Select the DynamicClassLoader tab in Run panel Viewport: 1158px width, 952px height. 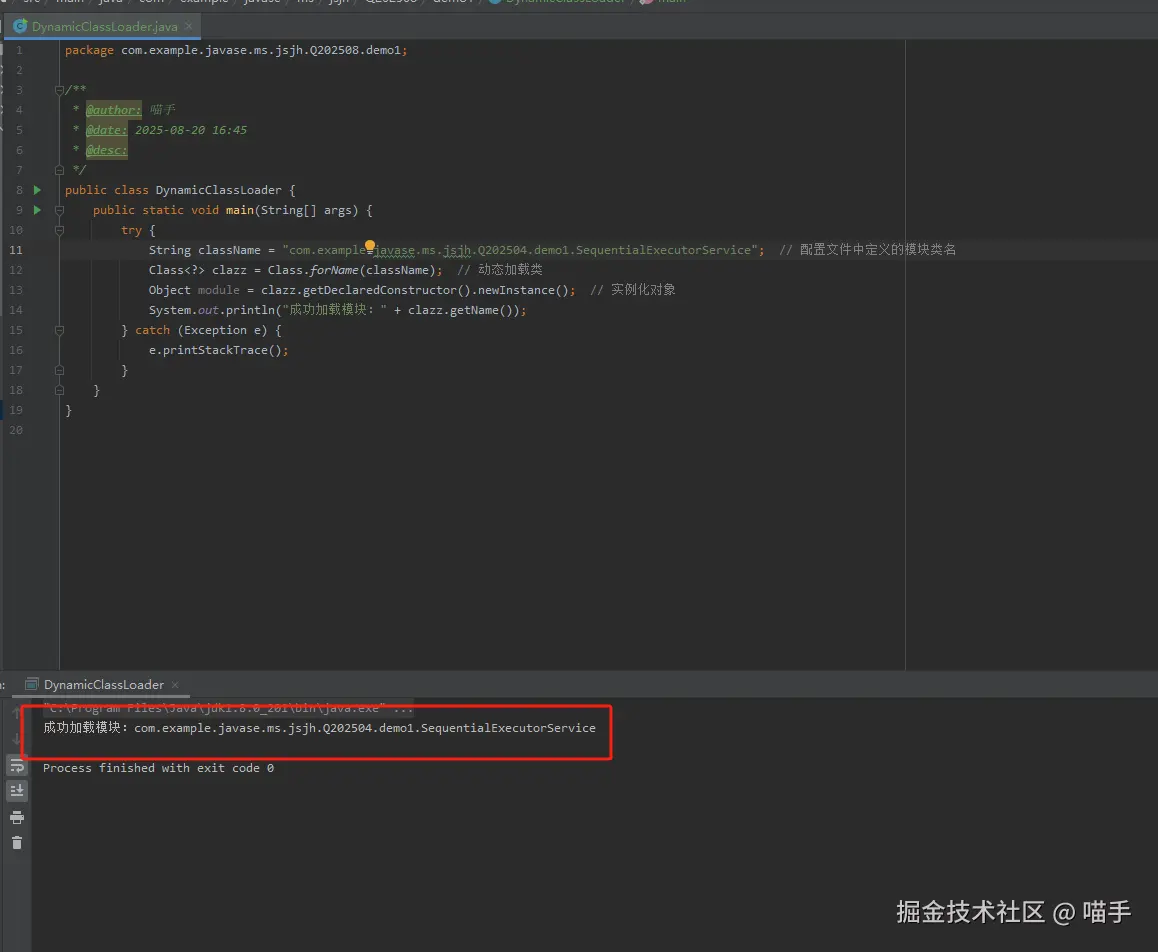coord(103,685)
